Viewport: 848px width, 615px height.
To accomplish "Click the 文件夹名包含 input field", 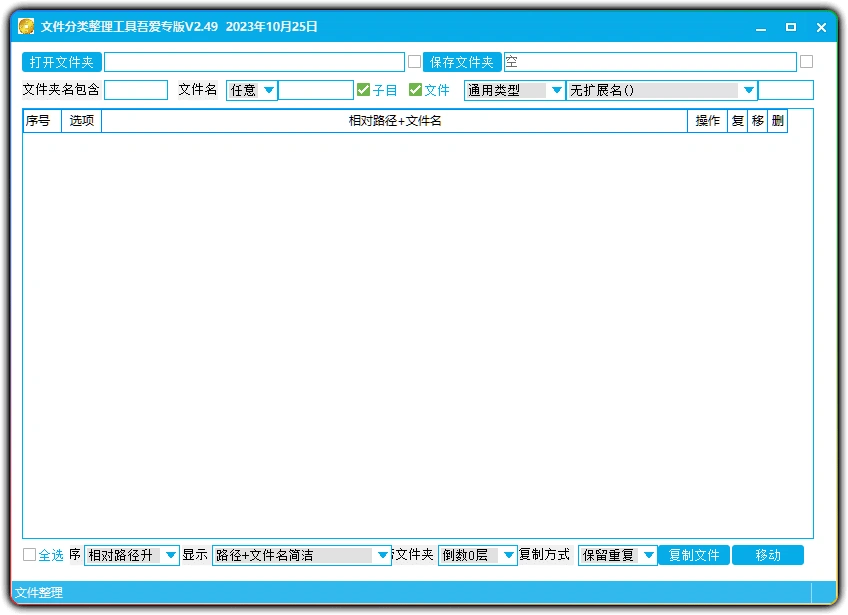I will [x=136, y=90].
